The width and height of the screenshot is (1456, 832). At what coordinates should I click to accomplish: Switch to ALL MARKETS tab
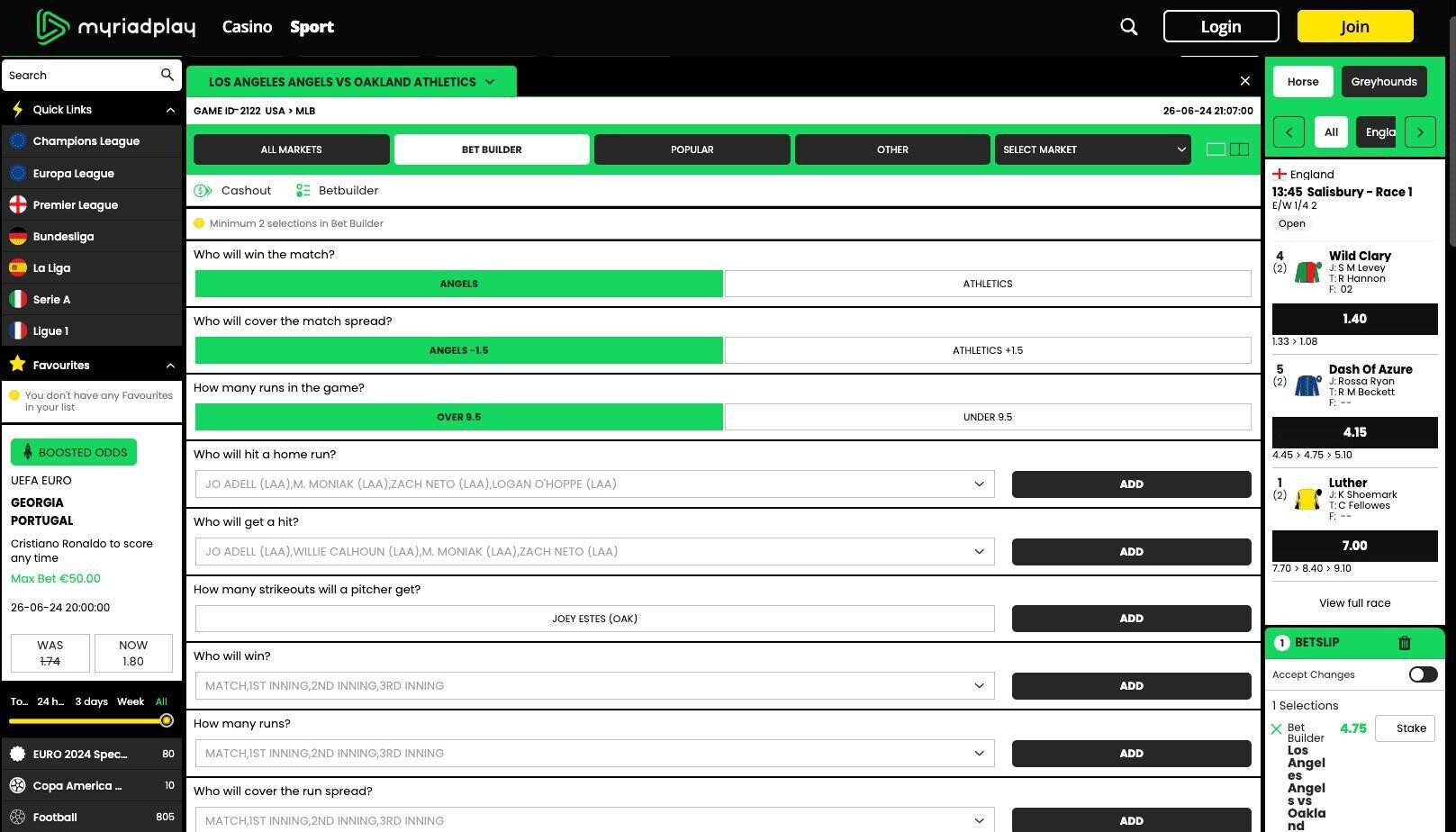292,149
